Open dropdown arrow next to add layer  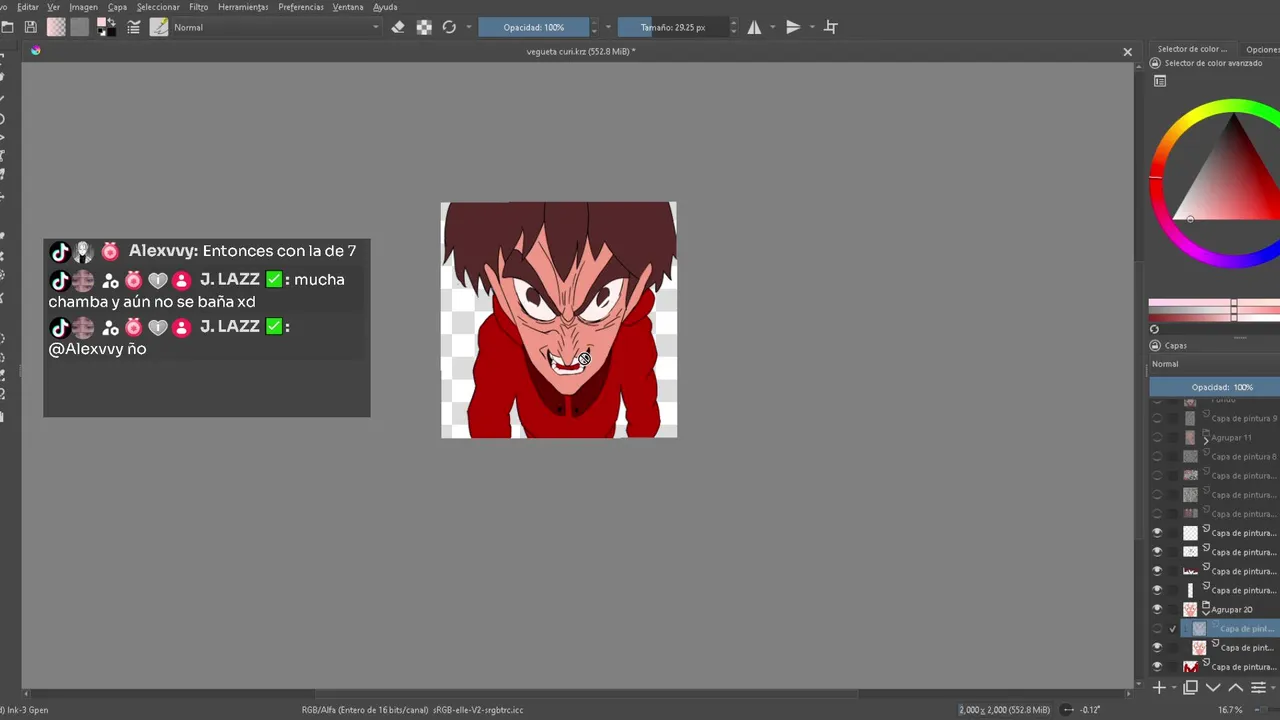[1173, 687]
